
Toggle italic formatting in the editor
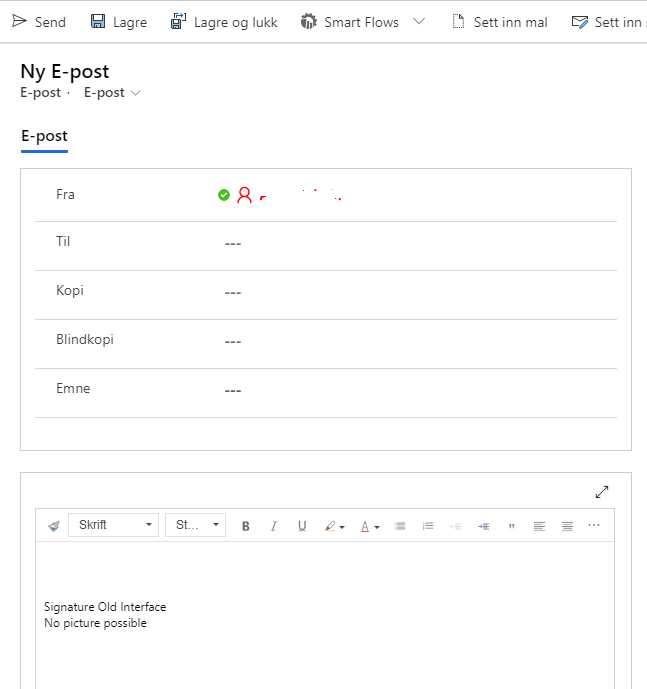(x=274, y=526)
